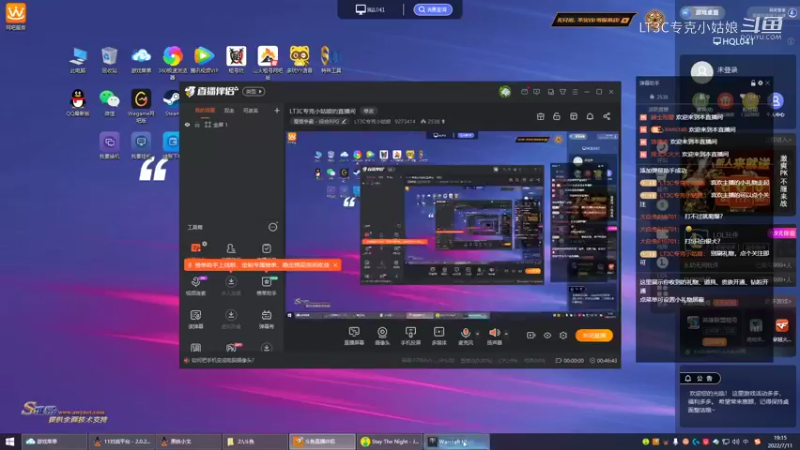This screenshot has width=800, height=450.
Task: Add a new scene with the plus icon
Action: coord(277,110)
